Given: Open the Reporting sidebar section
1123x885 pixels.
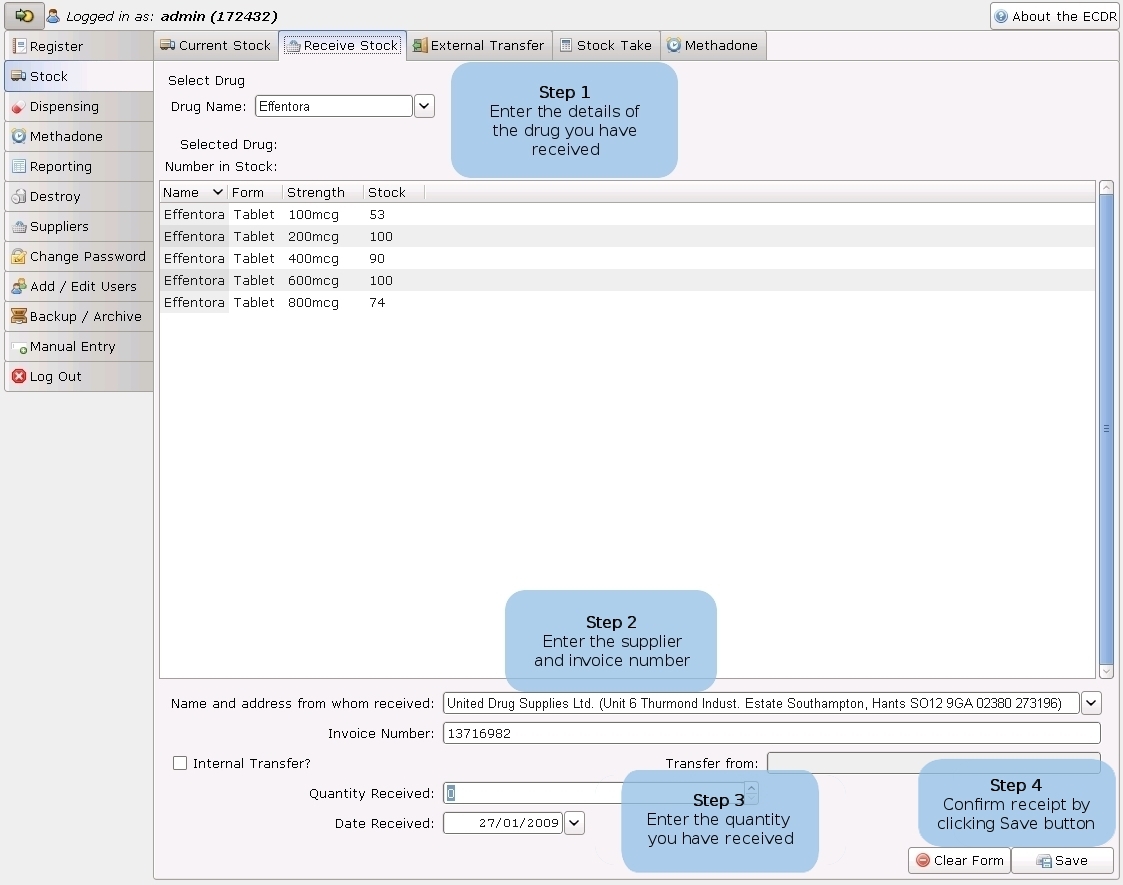Looking at the screenshot, I should tap(60, 167).
